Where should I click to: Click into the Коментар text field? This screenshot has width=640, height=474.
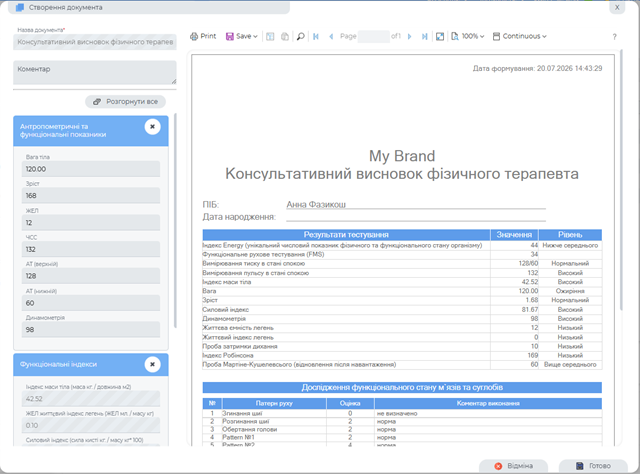tap(95, 73)
